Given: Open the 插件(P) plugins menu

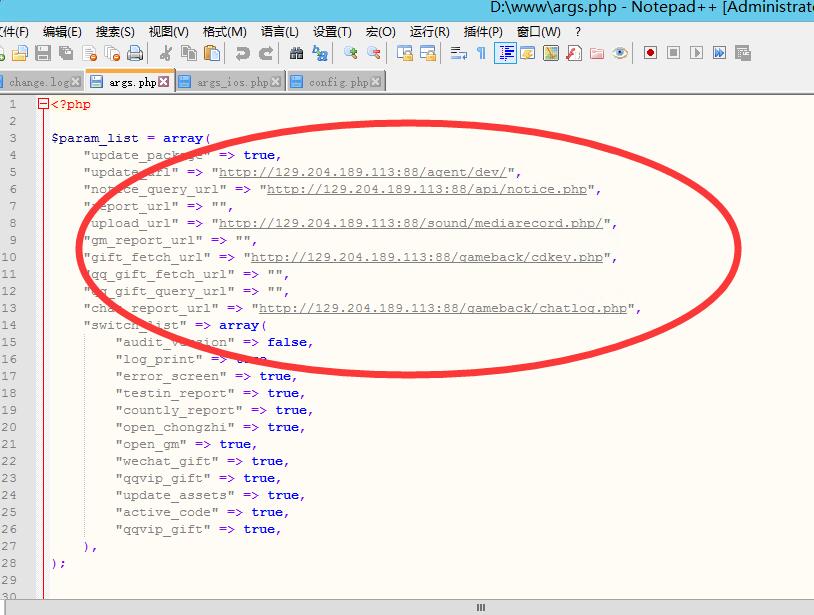Looking at the screenshot, I should 483,32.
